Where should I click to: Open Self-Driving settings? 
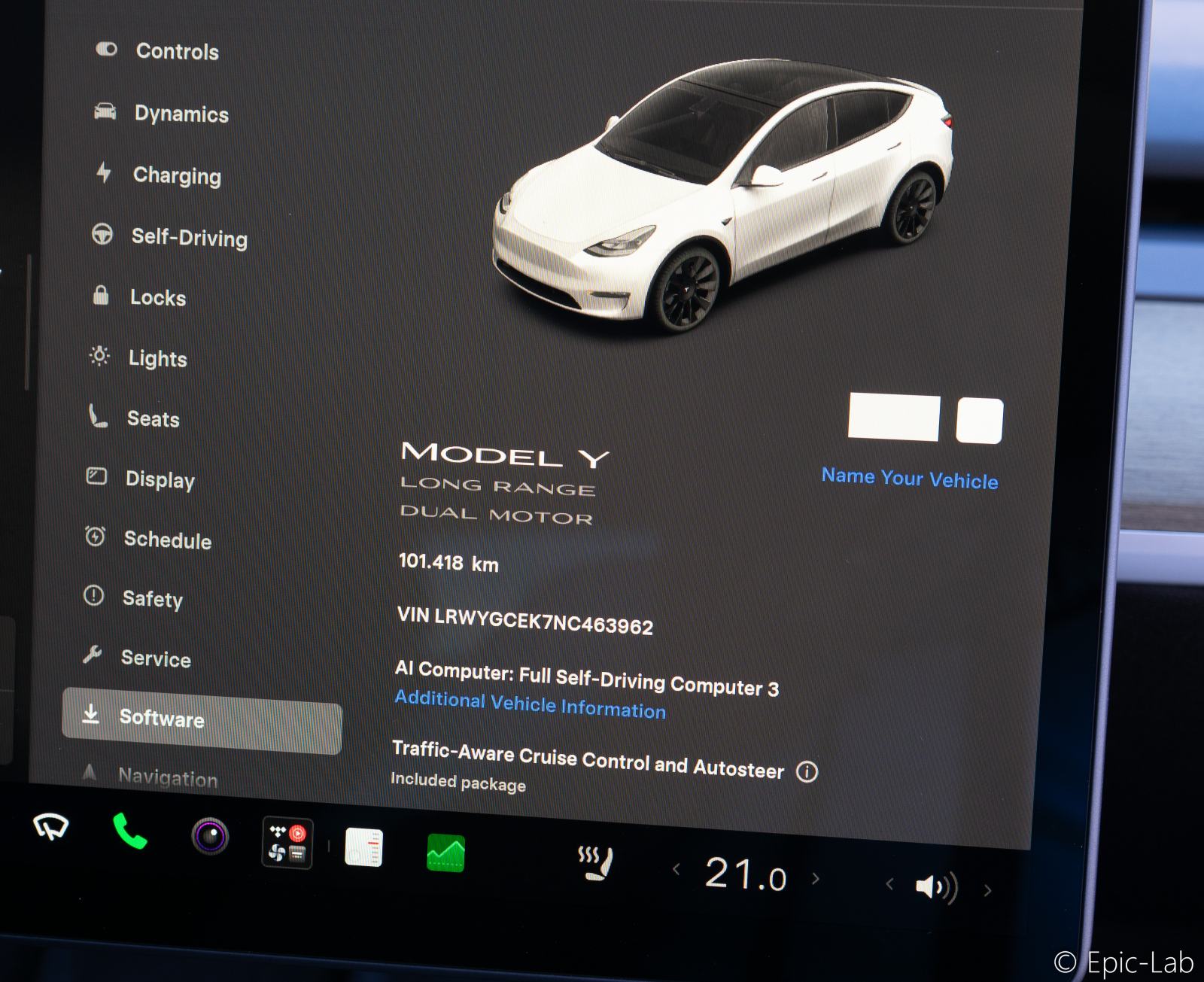[x=189, y=238]
